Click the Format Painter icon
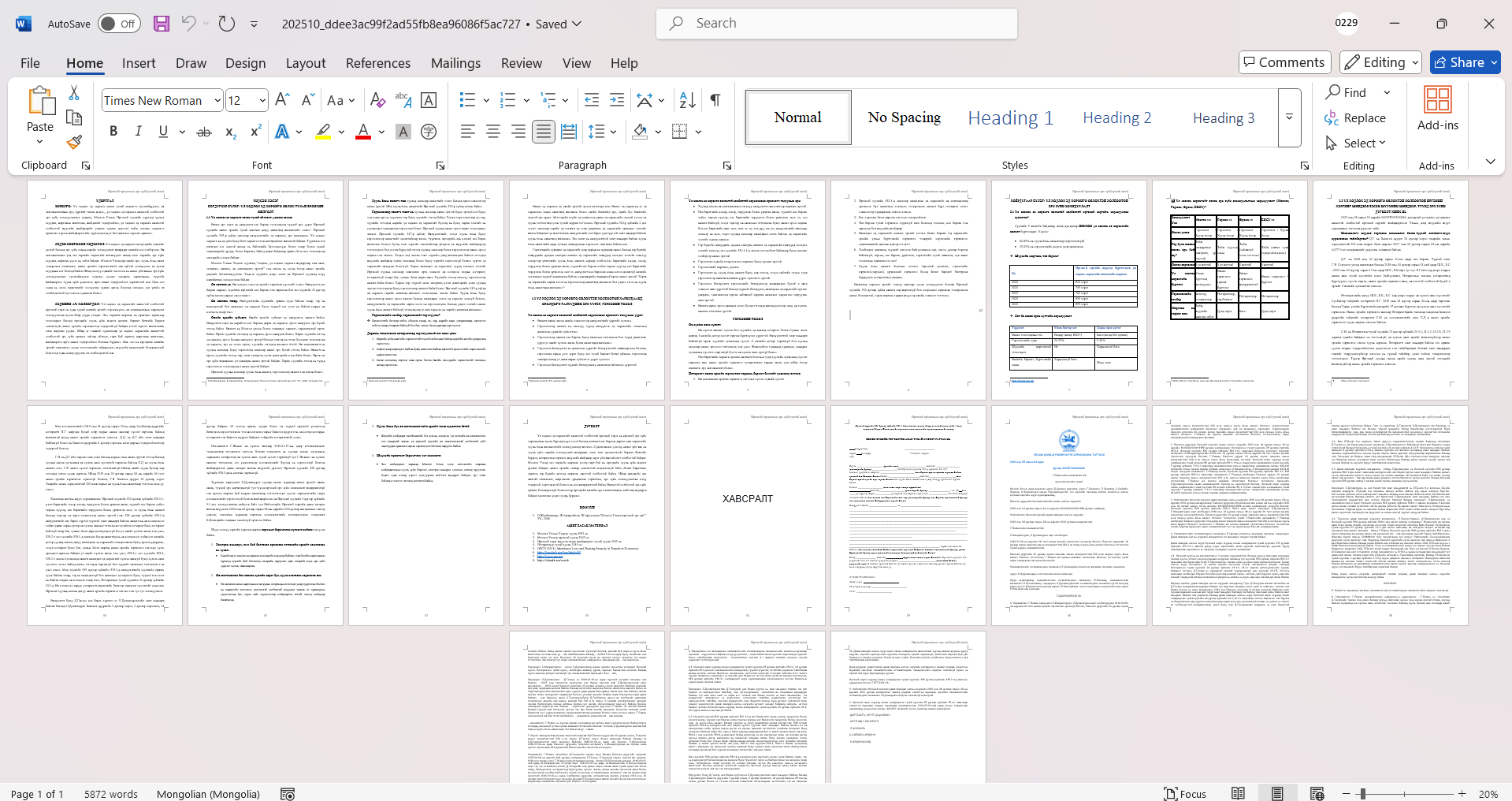The image size is (1512, 801). [x=74, y=143]
